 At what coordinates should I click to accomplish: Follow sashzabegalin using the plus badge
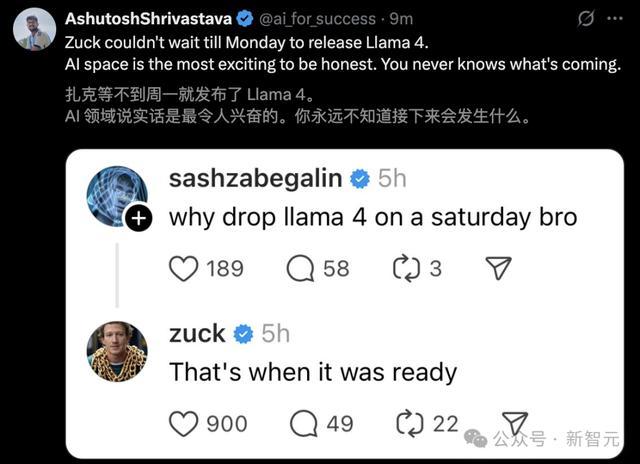click(x=140, y=219)
